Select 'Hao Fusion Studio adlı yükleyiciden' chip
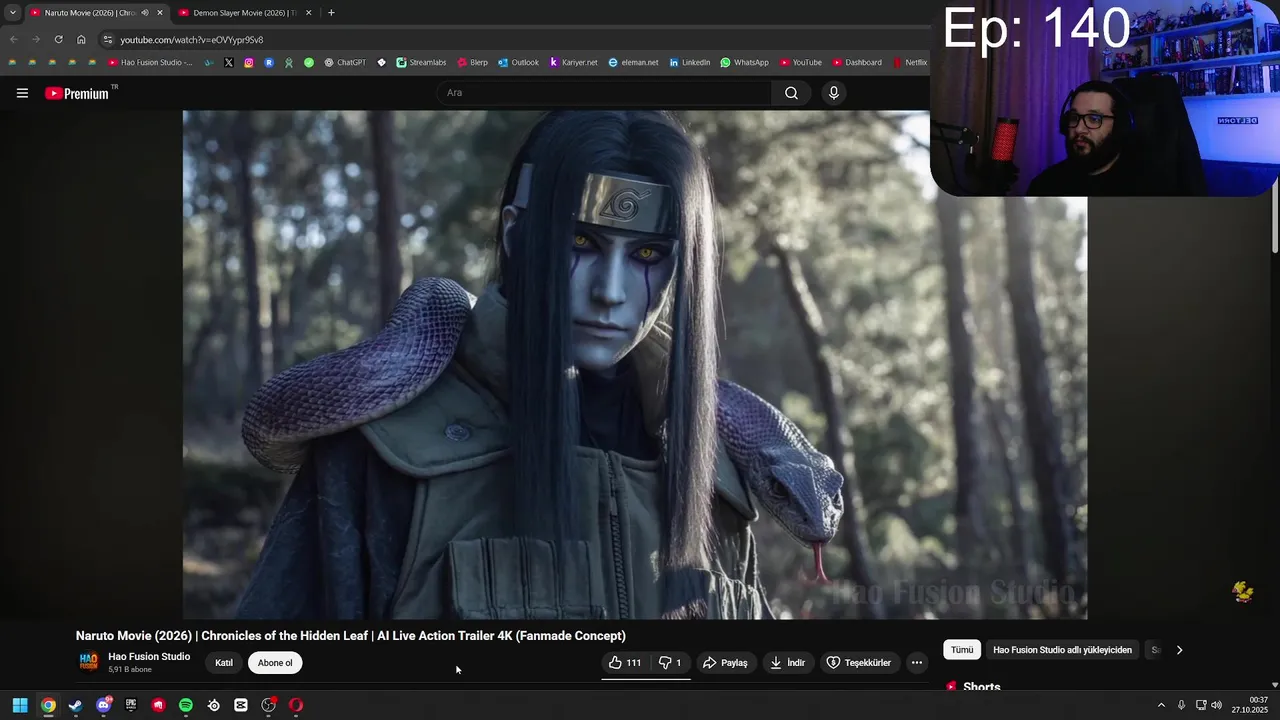Viewport: 1280px width, 720px height. pos(1062,650)
